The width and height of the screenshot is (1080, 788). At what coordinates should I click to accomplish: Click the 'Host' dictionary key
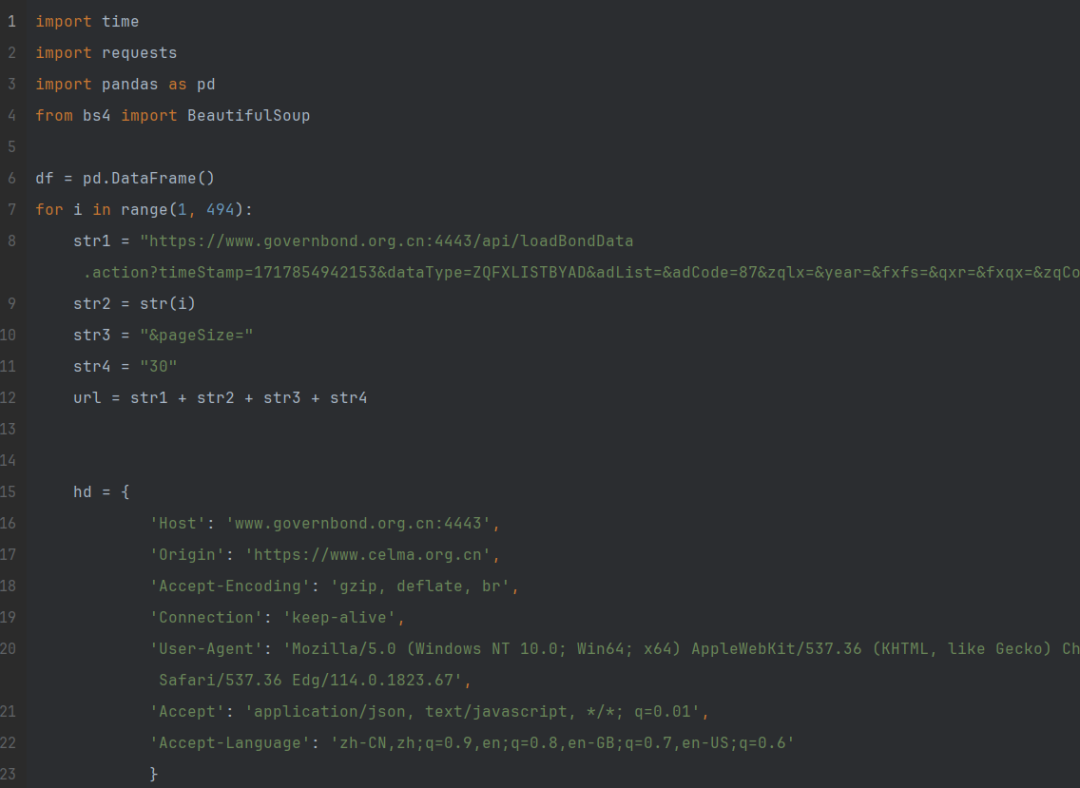[177, 523]
